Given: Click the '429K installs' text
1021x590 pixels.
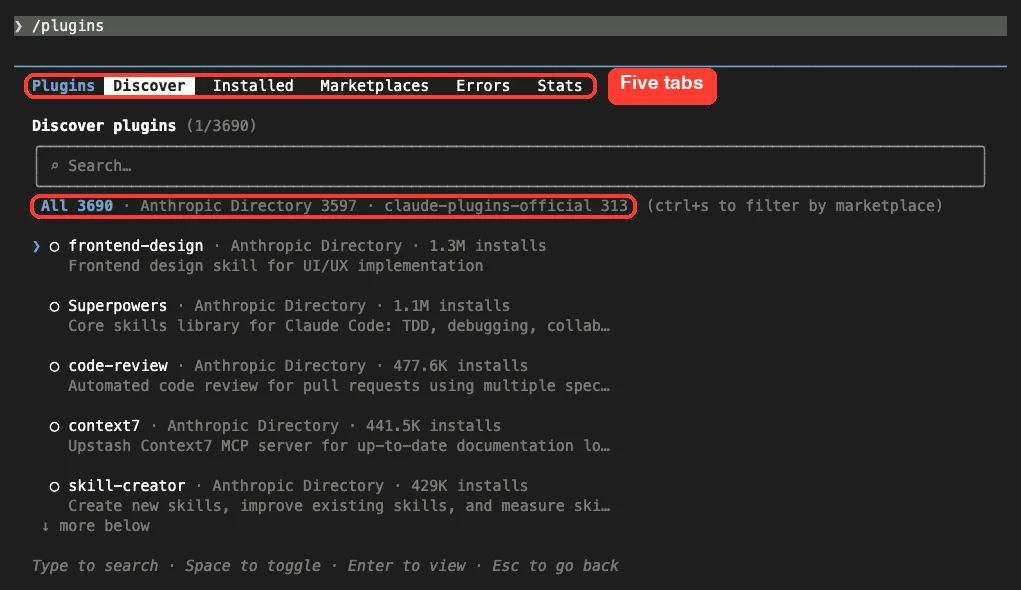Looking at the screenshot, I should (x=469, y=485).
